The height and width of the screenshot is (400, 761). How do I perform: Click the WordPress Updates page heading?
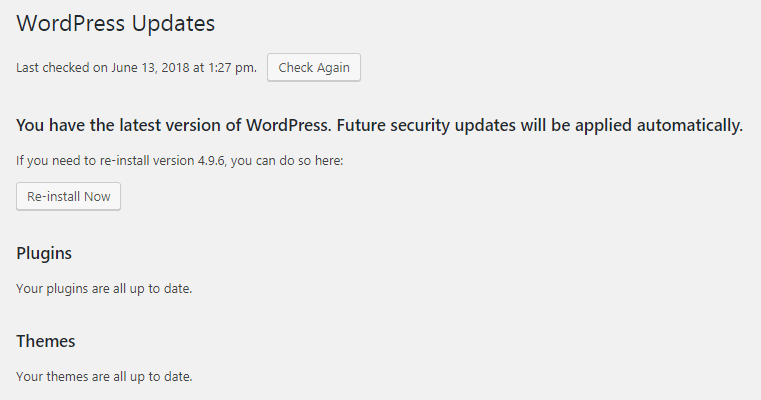116,22
